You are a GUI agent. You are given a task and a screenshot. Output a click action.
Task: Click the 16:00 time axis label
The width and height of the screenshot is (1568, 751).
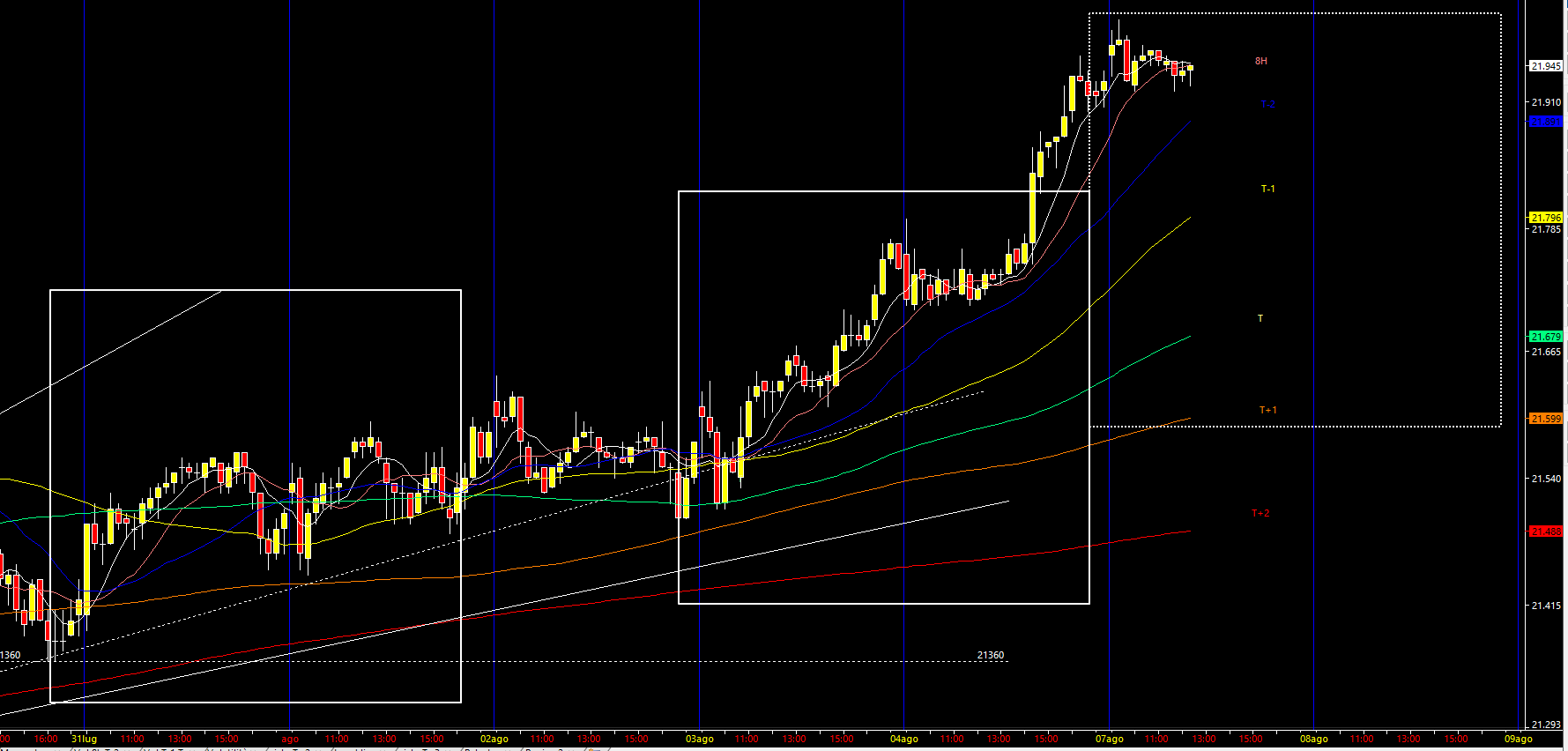click(46, 739)
